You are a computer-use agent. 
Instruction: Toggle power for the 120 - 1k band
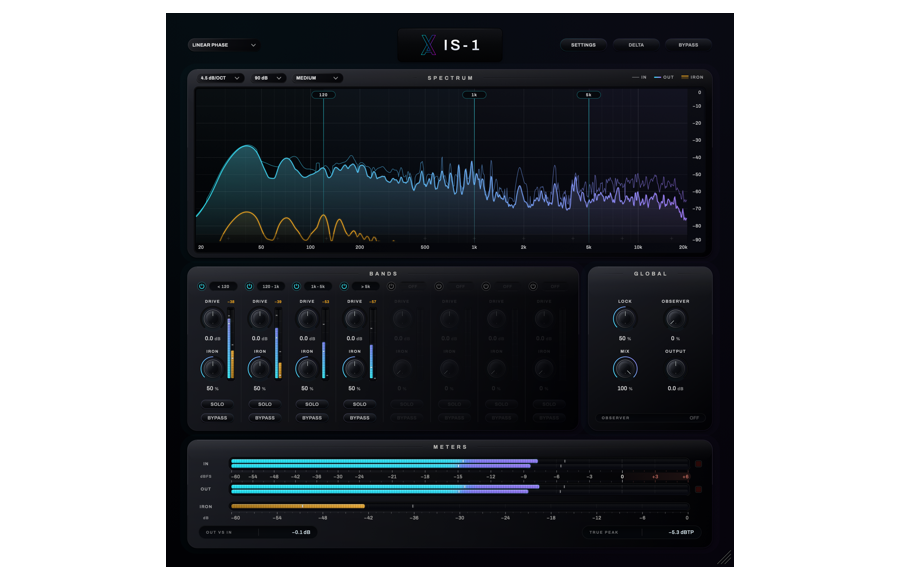tap(249, 286)
